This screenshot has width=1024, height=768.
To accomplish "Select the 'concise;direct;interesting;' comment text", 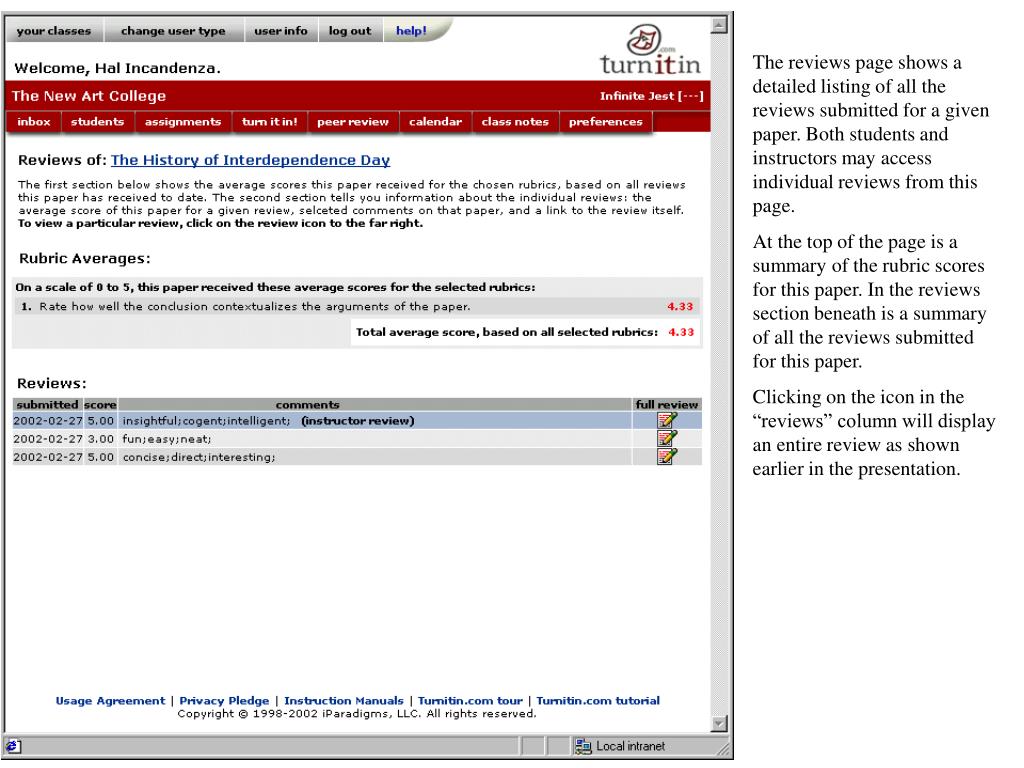I will click(199, 457).
